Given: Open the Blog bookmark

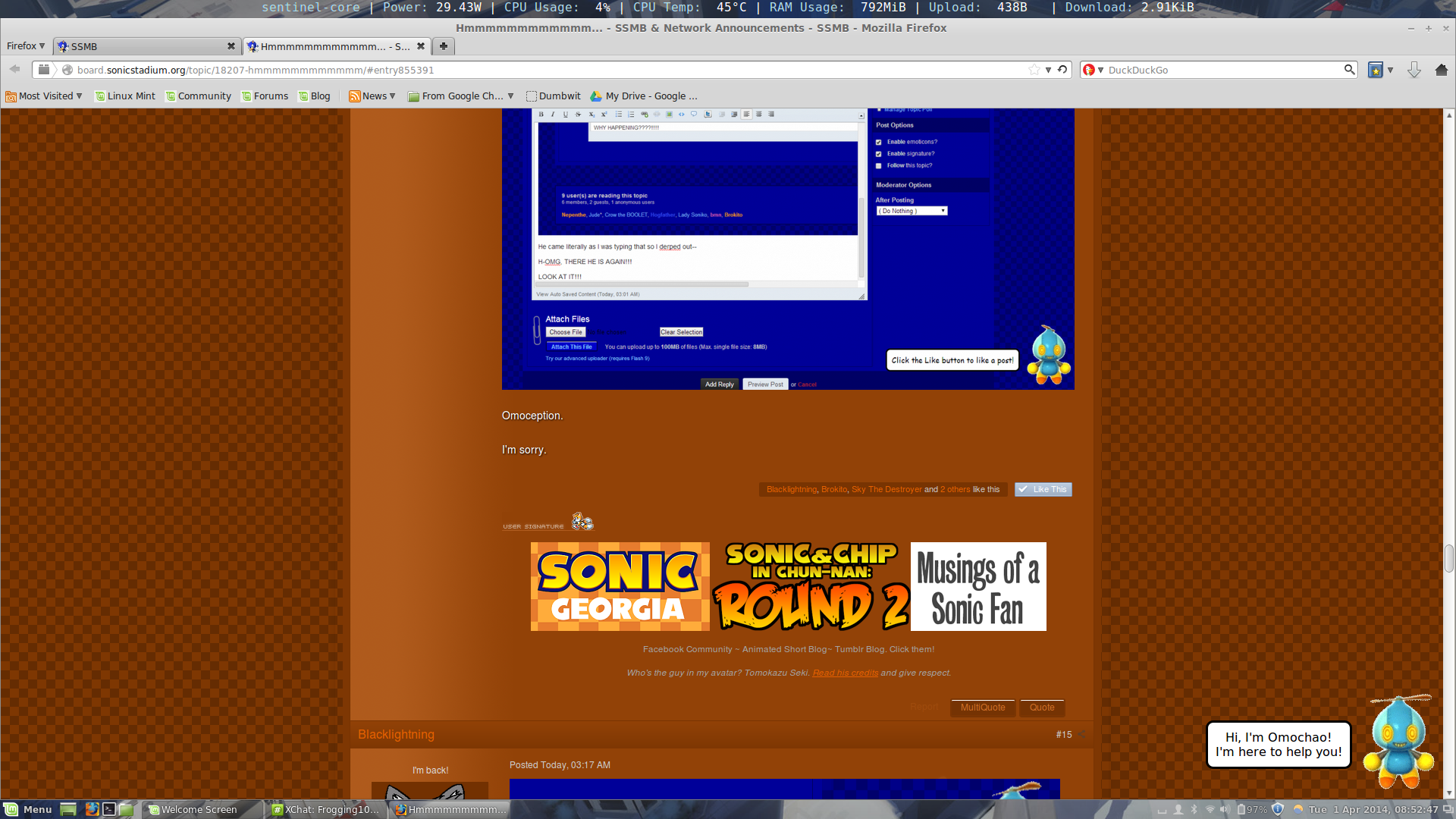Looking at the screenshot, I should [315, 96].
